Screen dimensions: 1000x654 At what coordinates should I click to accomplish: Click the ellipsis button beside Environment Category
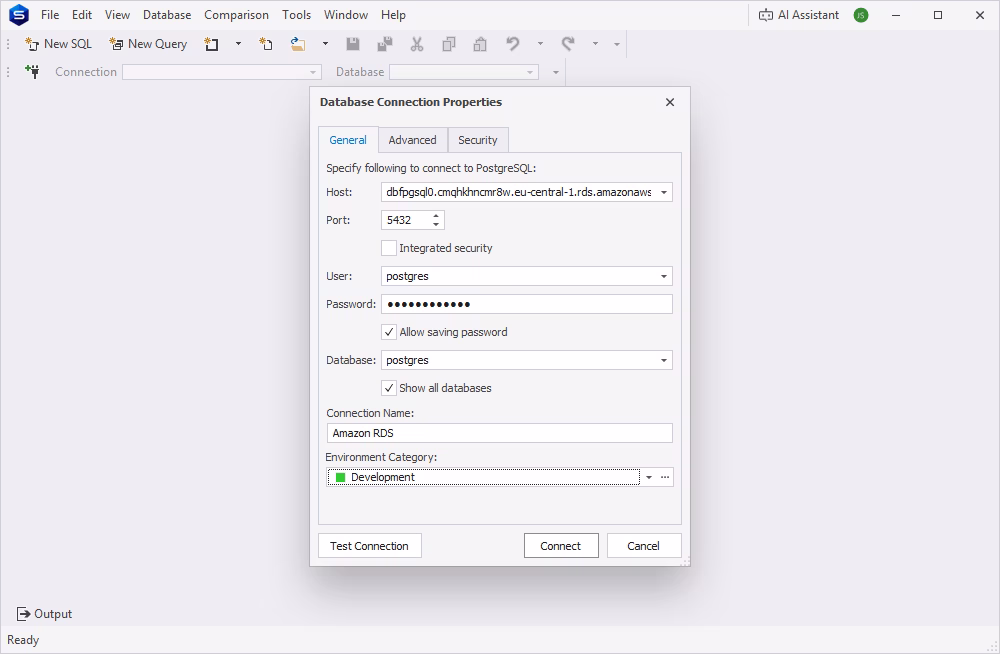tap(665, 477)
